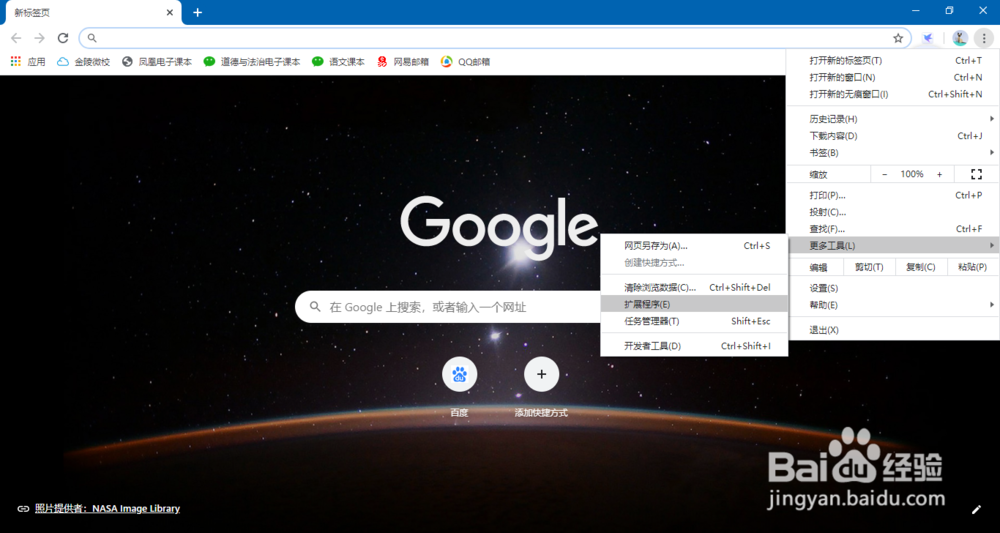Choose 打开新的标签页(T) menu item

(893, 61)
